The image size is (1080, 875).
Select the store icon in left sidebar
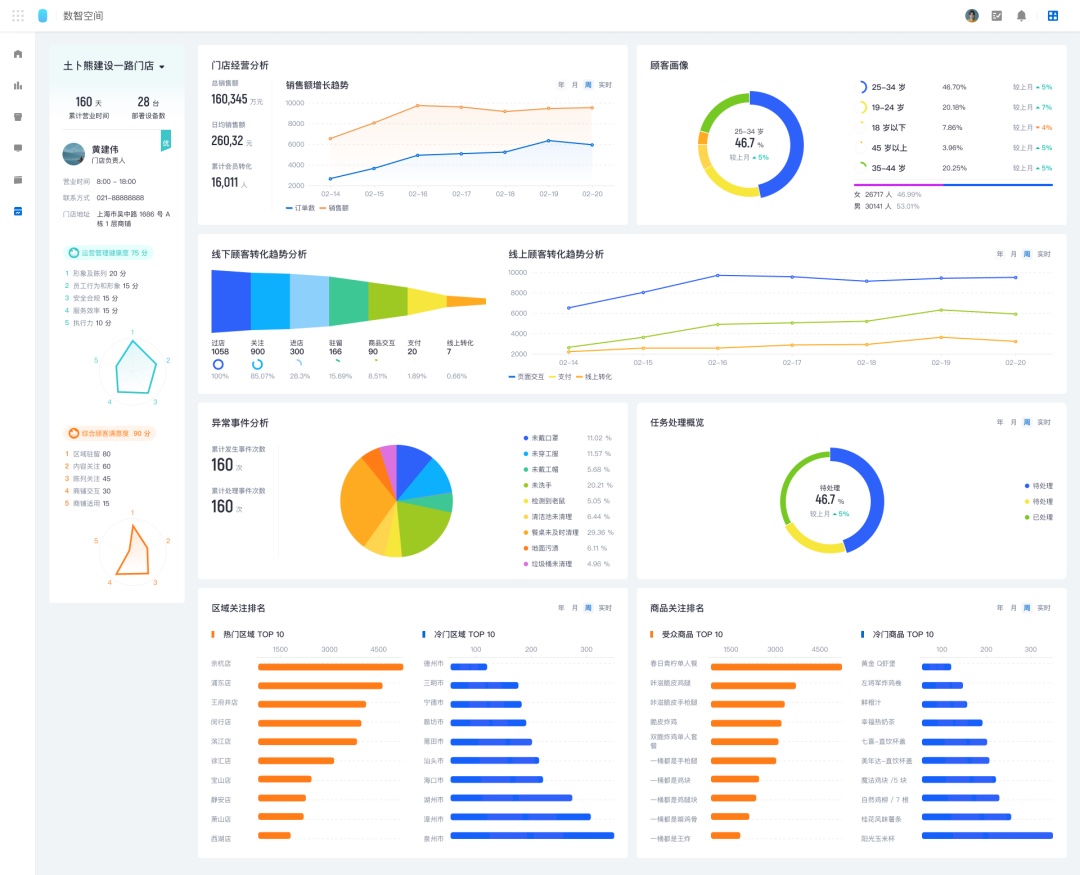click(17, 117)
